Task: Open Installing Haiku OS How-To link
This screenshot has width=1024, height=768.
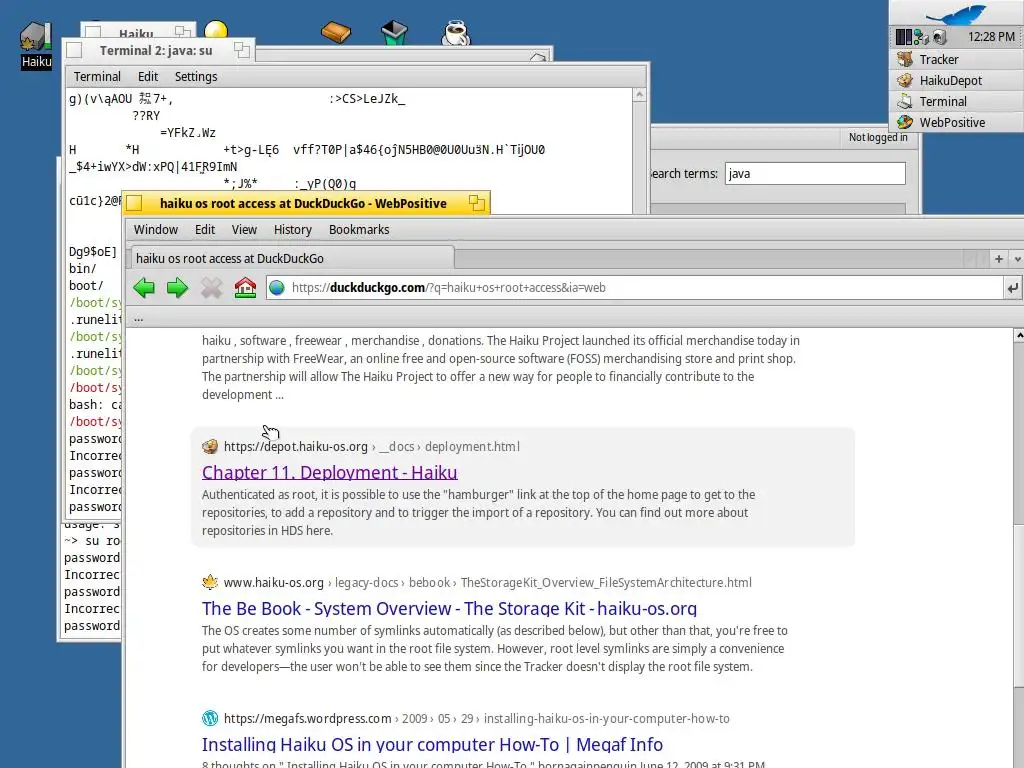Action: (432, 744)
